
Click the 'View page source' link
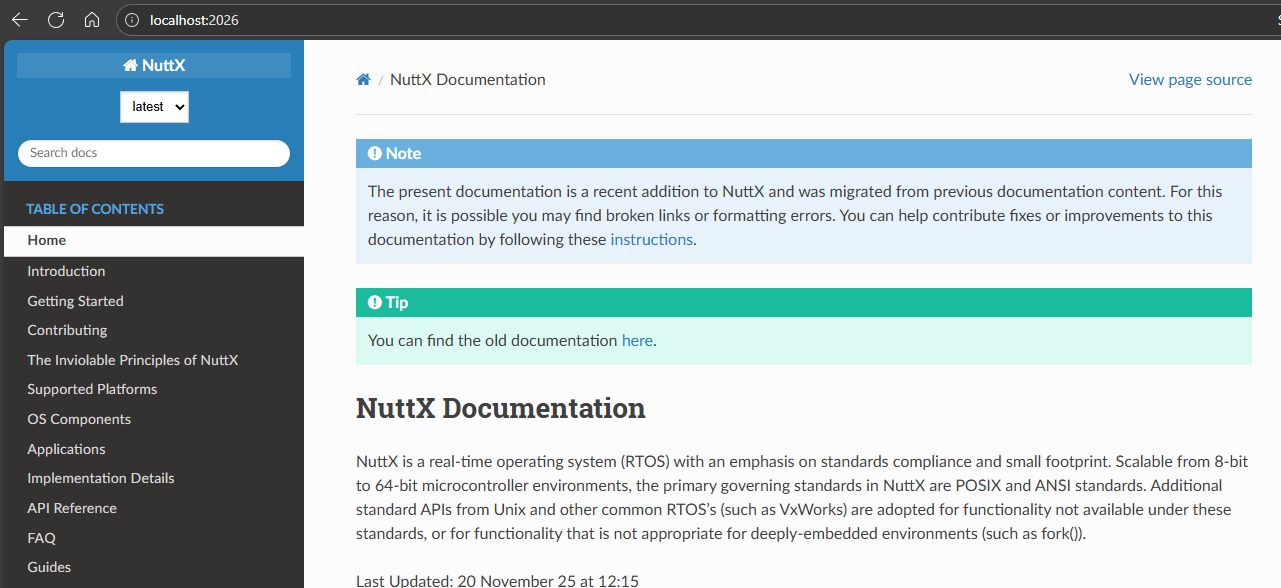pyautogui.click(x=1190, y=80)
